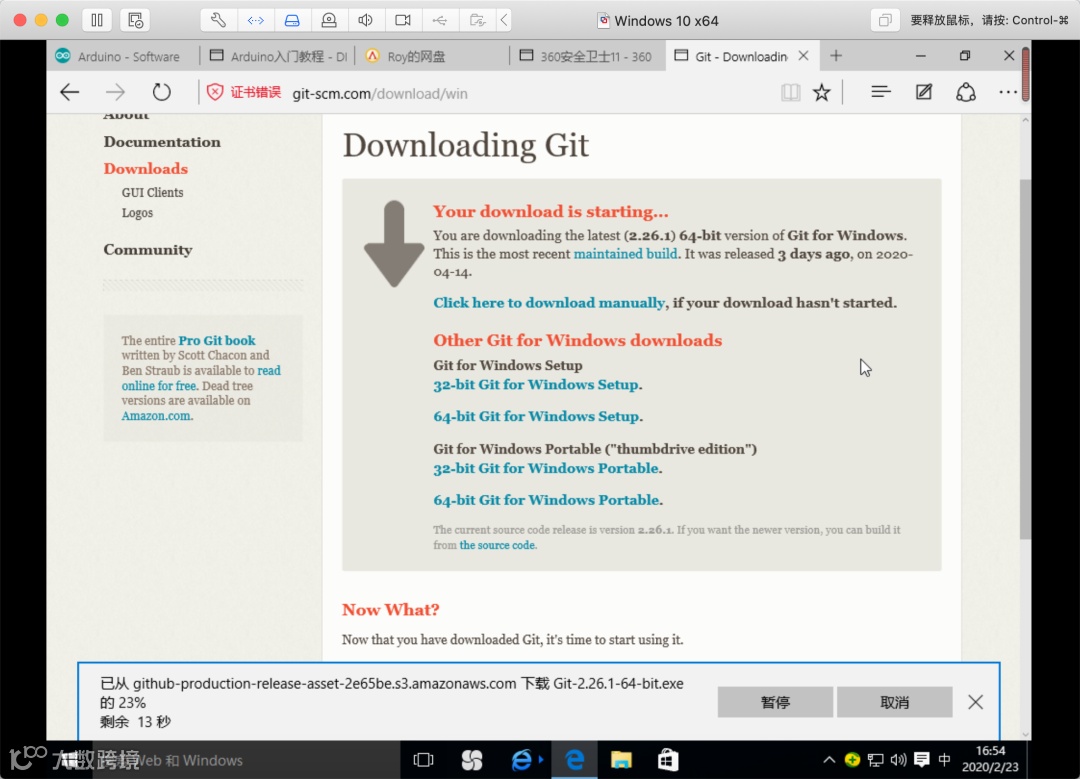Dismiss the download notification bar
This screenshot has height=779, width=1080.
975,702
